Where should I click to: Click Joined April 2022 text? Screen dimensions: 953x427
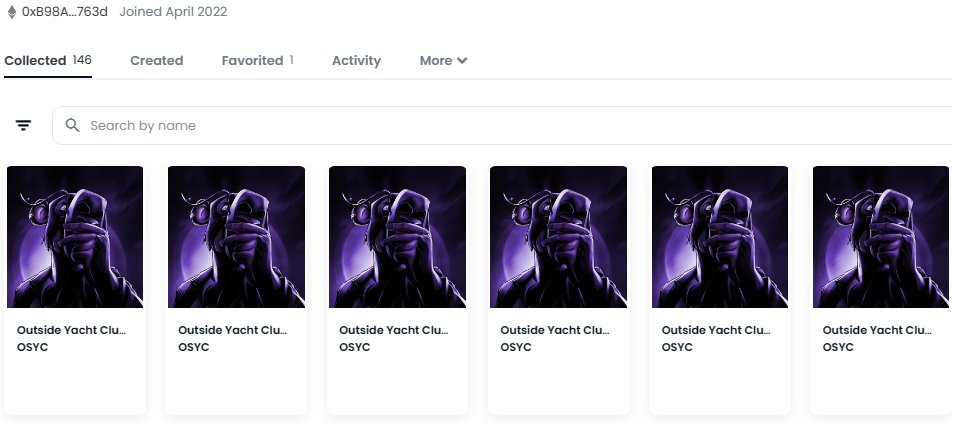[173, 12]
